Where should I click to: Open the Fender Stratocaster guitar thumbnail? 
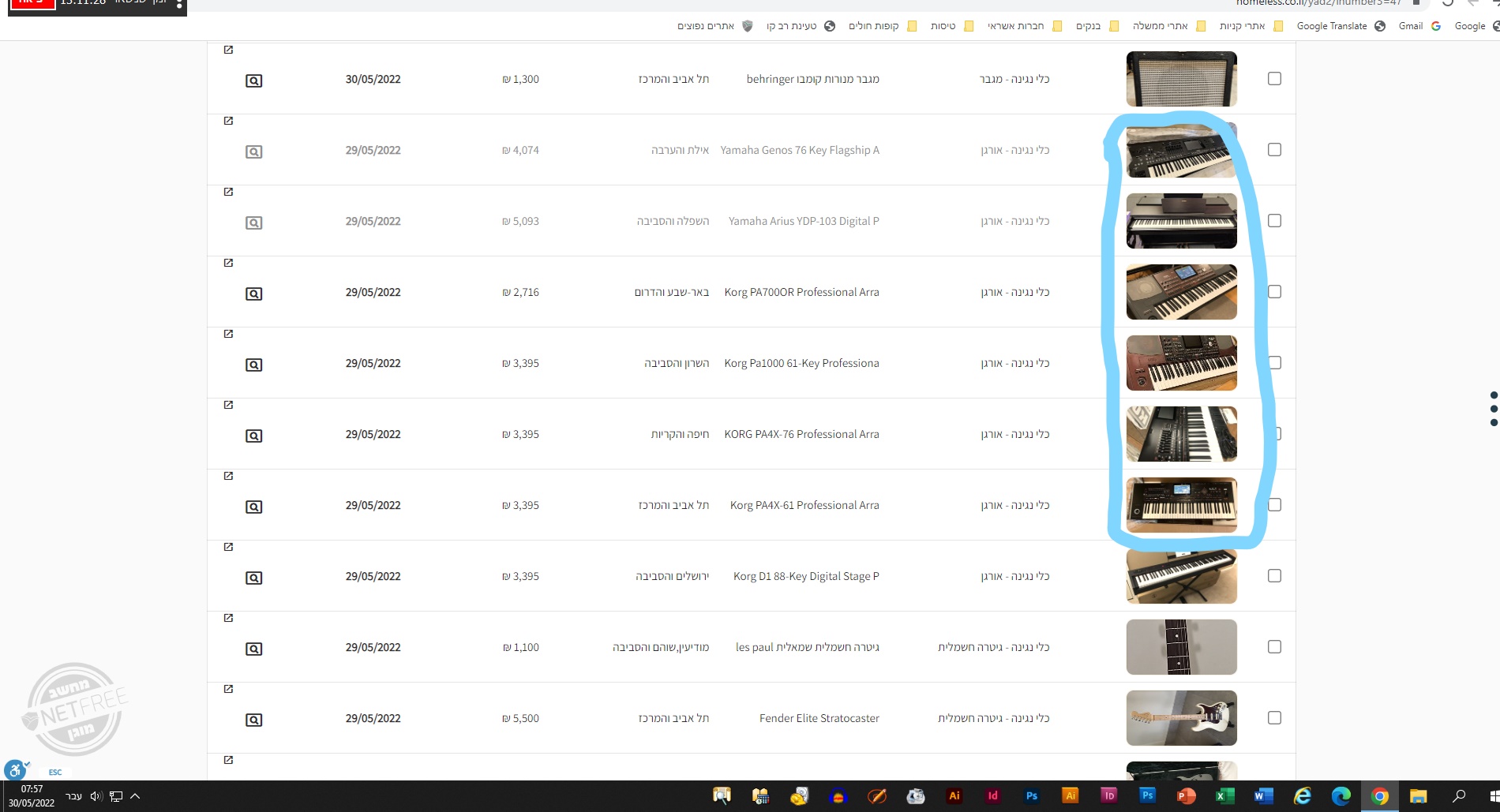(x=1181, y=718)
